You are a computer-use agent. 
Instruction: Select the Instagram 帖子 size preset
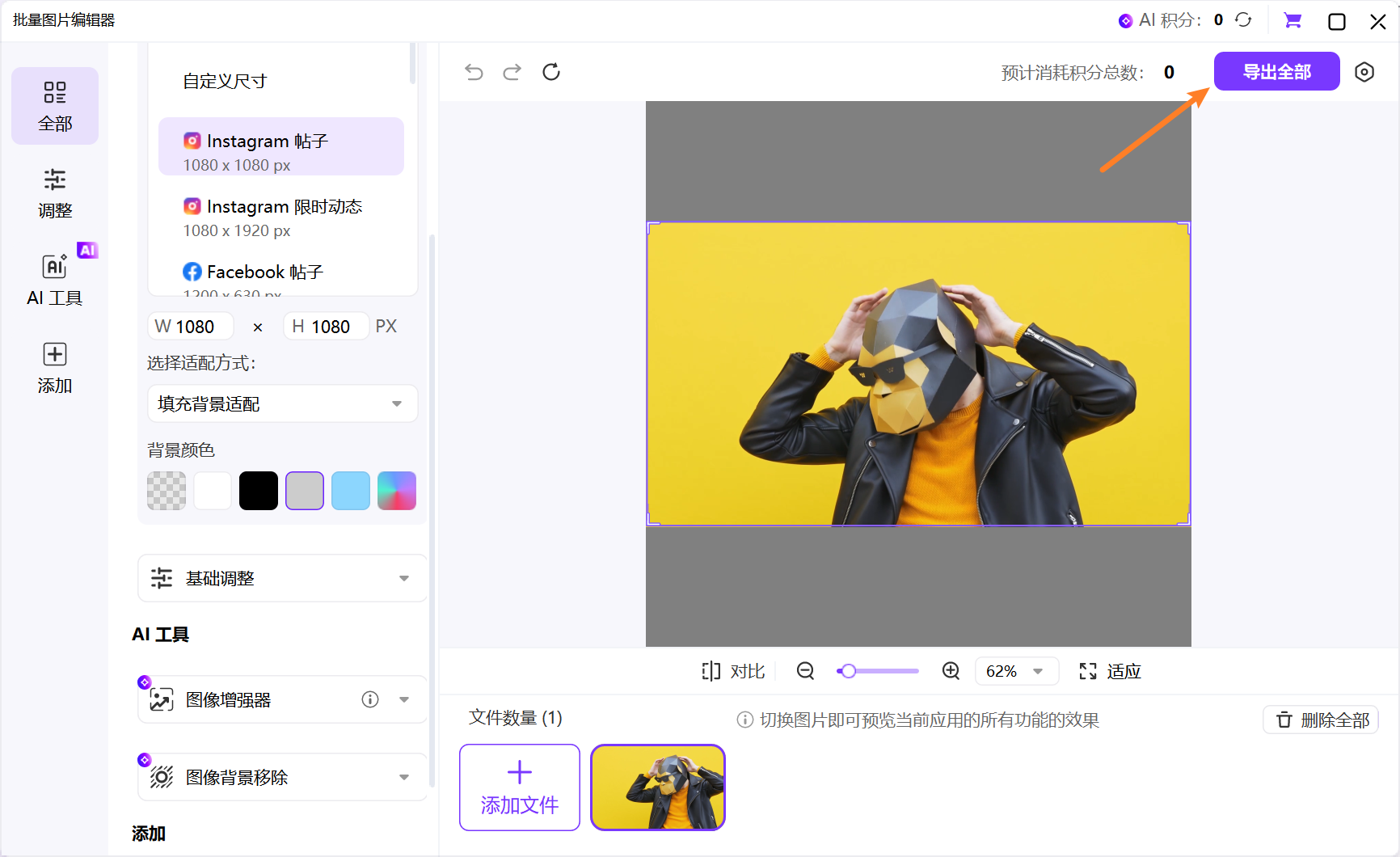point(281,146)
